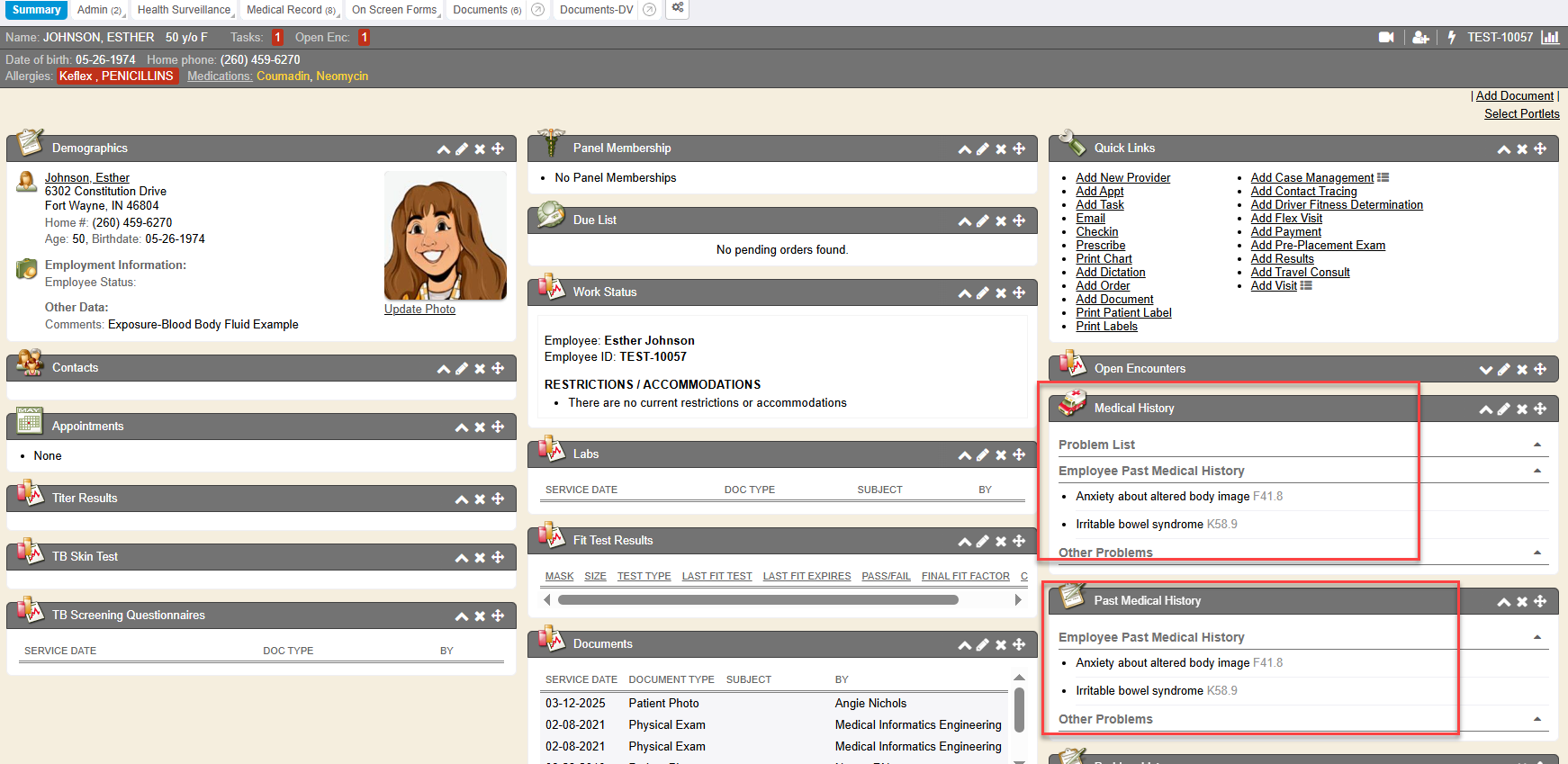Collapse the Due List portlet
Viewport: 1568px width, 764px height.
(964, 221)
